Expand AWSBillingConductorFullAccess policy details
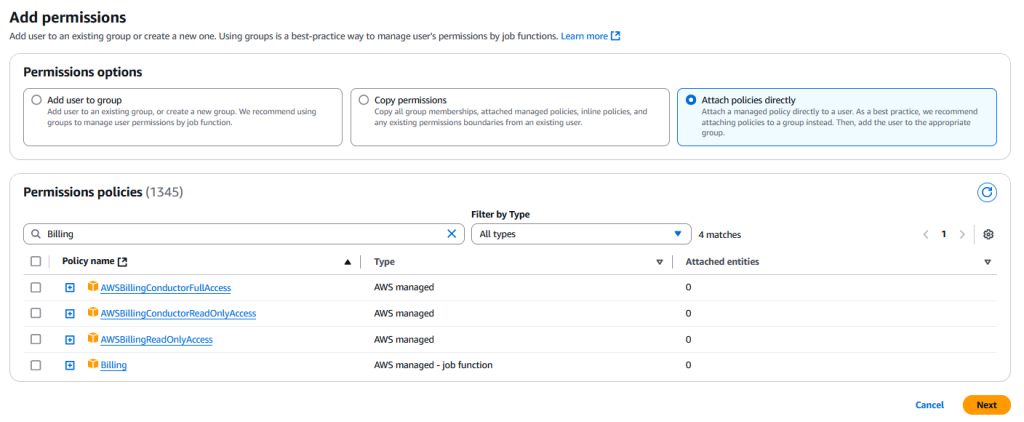Image resolution: width=1024 pixels, height=422 pixels. [x=70, y=287]
